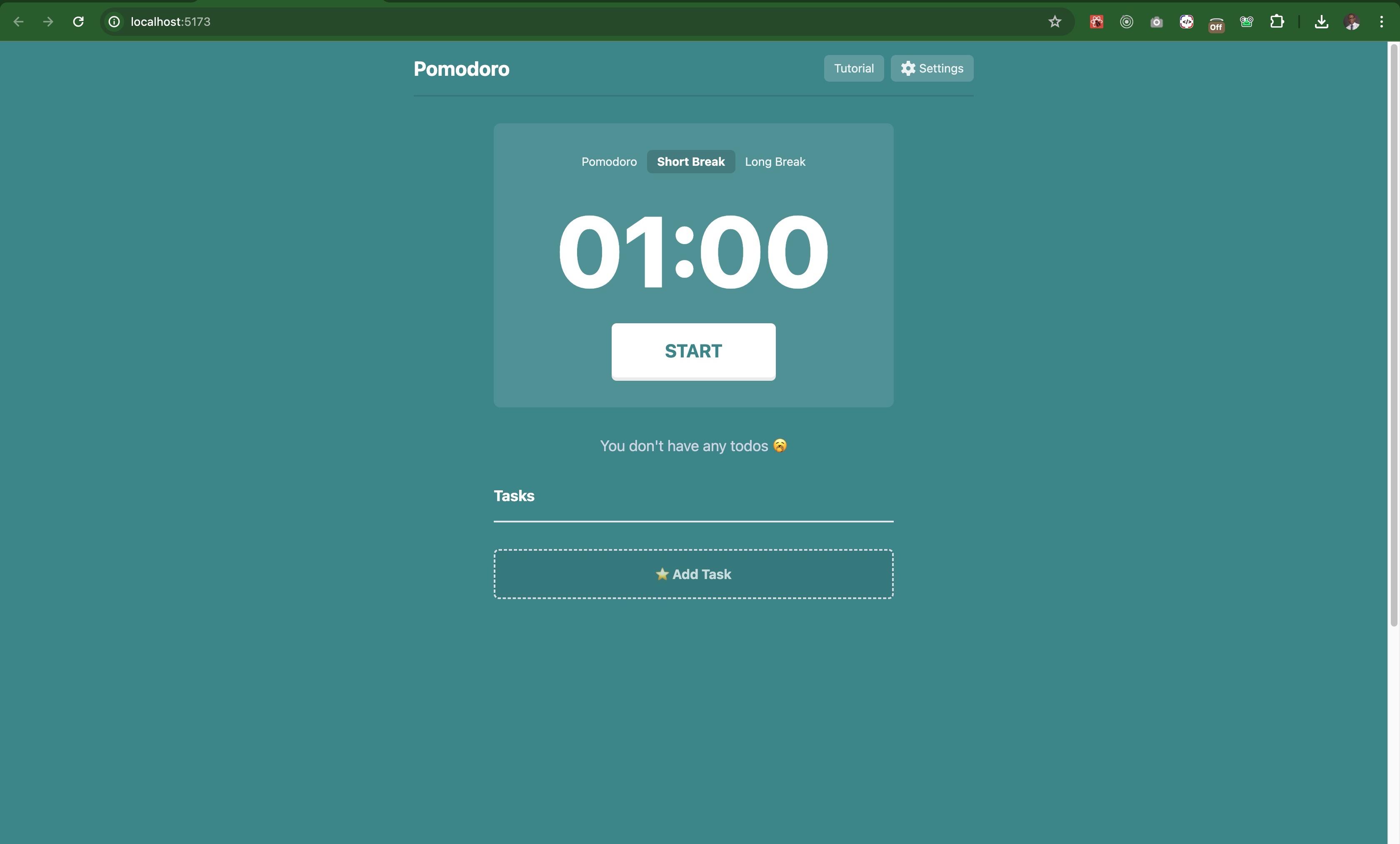Screen dimensions: 1400x844
Task: Toggle between Pomodoro and Short Break
Action: coord(610,161)
